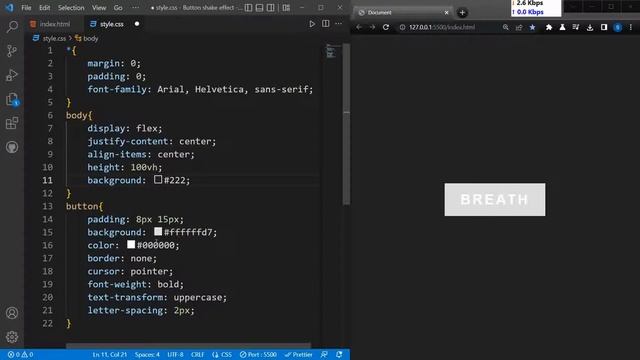640x360 pixels.
Task: Expand the overflow menu ellipsis in the menu bar
Action: tap(136, 8)
